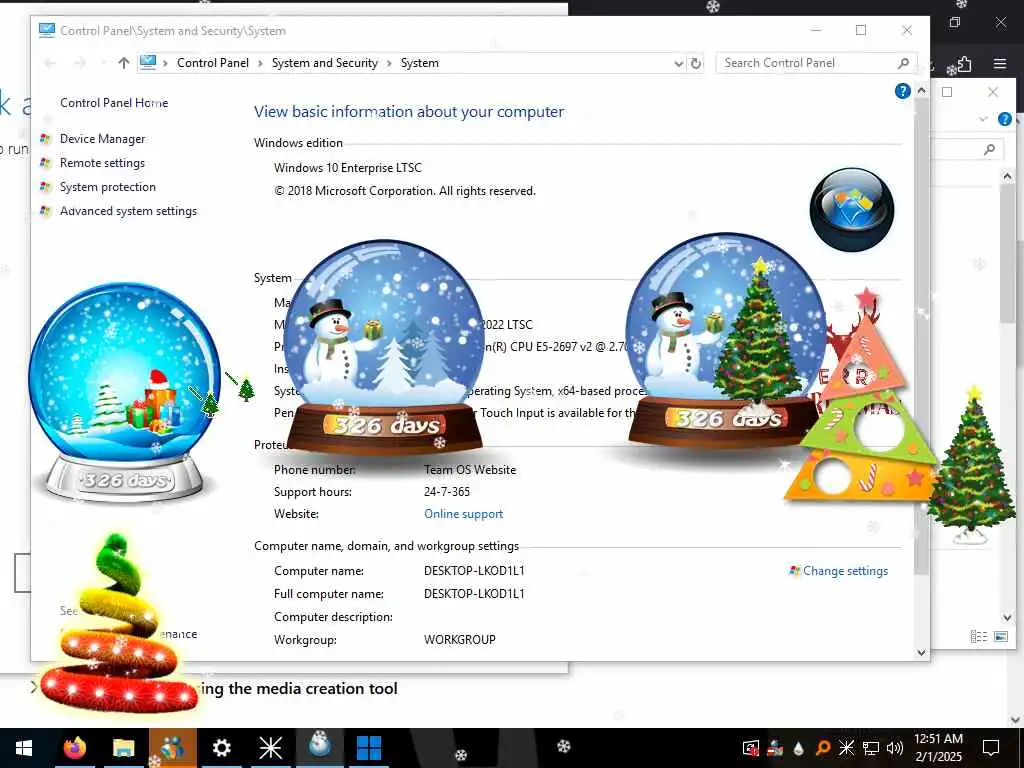Click the taskbar clock showing 12:51 AM

938,748
